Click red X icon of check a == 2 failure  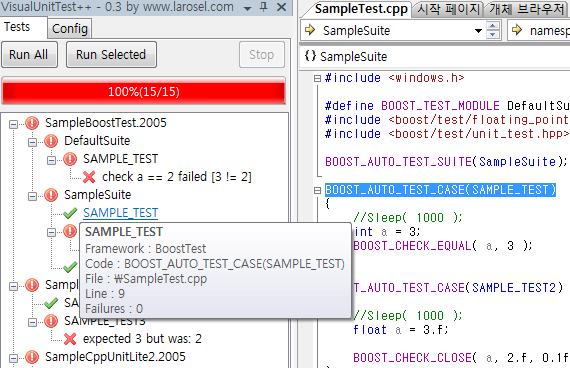[89, 177]
